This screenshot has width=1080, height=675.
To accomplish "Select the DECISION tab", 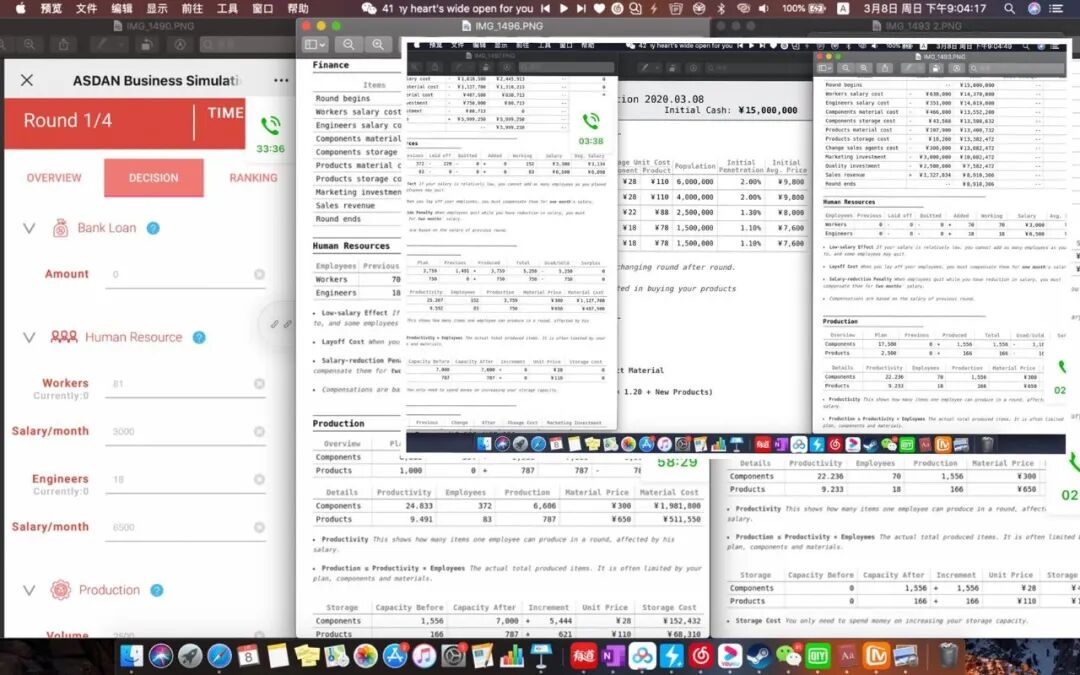I will pos(154,178).
